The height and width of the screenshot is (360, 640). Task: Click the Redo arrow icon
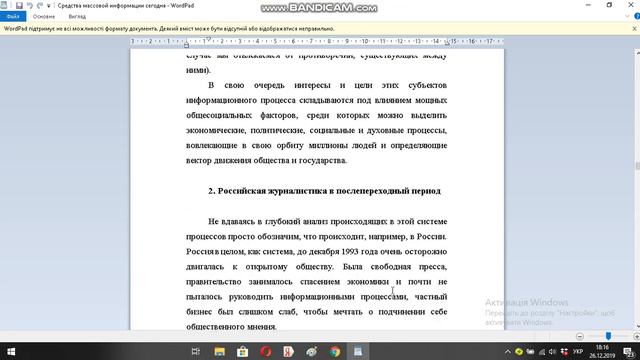click(x=40, y=6)
